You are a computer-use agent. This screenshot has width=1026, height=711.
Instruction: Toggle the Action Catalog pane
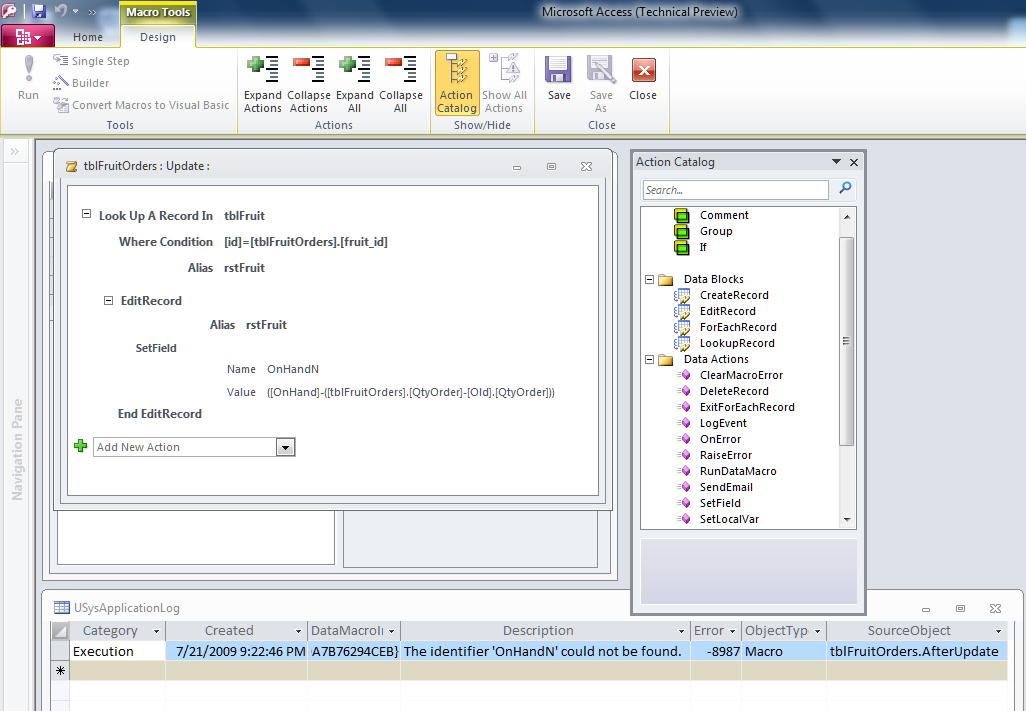click(457, 84)
